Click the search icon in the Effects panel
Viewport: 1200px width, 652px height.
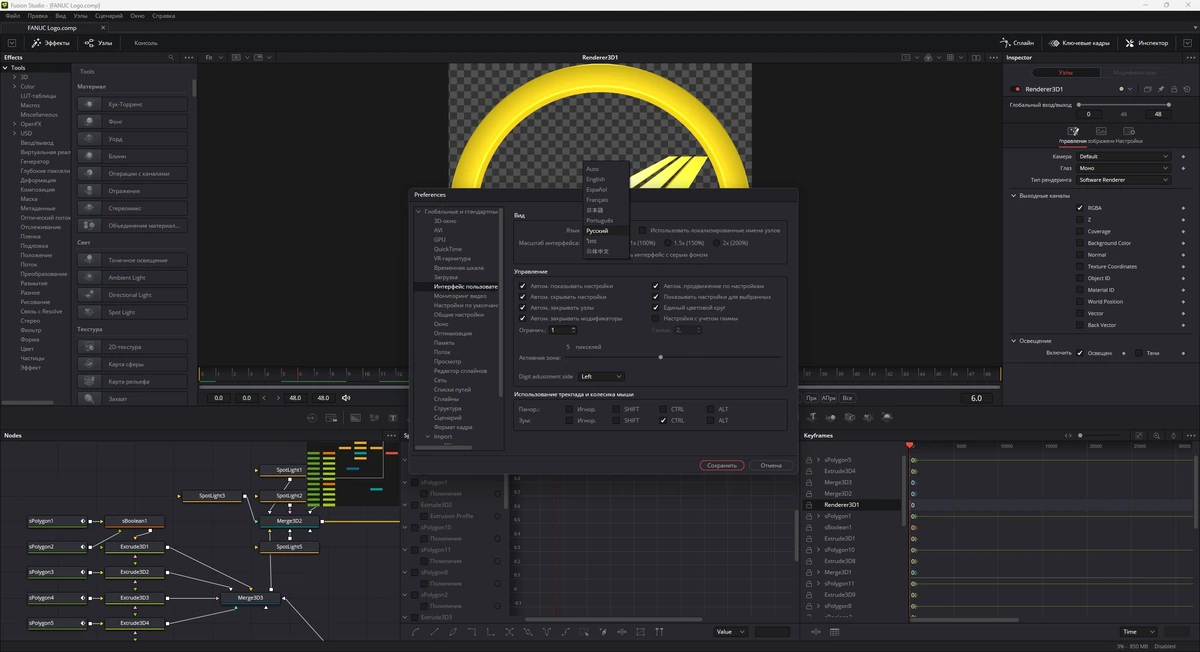[x=171, y=57]
